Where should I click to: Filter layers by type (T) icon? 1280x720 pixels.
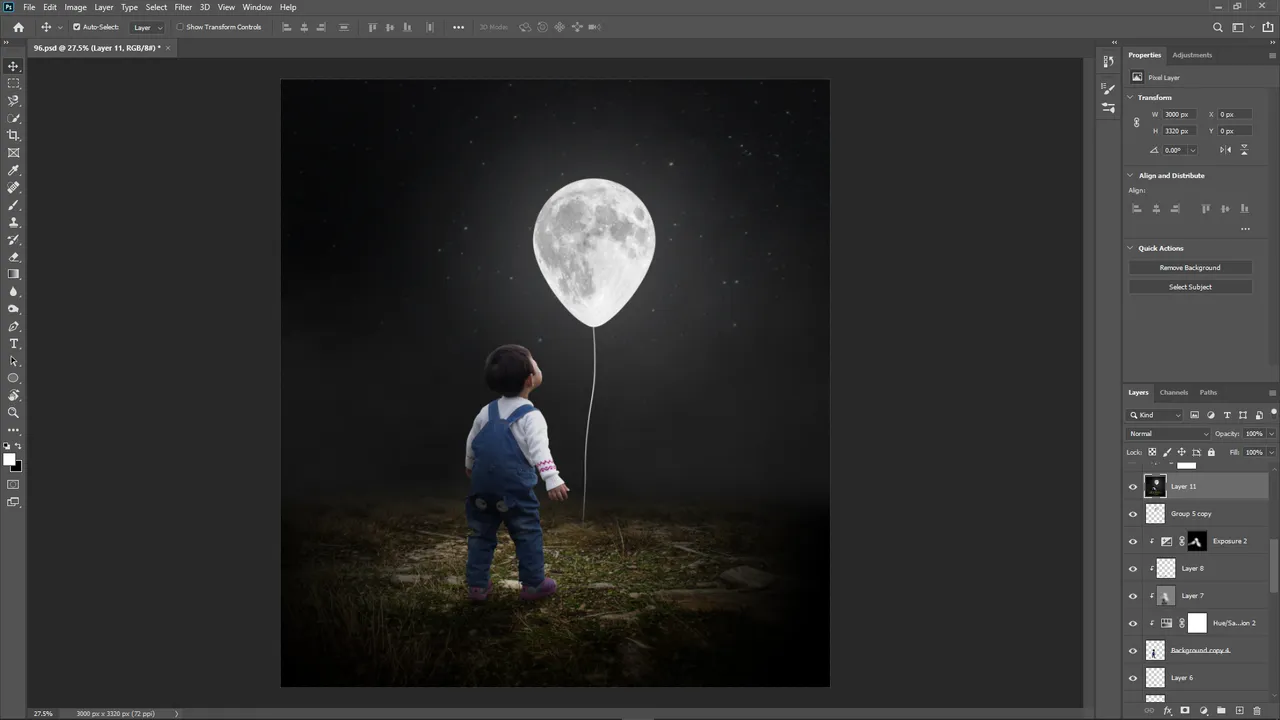pyautogui.click(x=1227, y=415)
